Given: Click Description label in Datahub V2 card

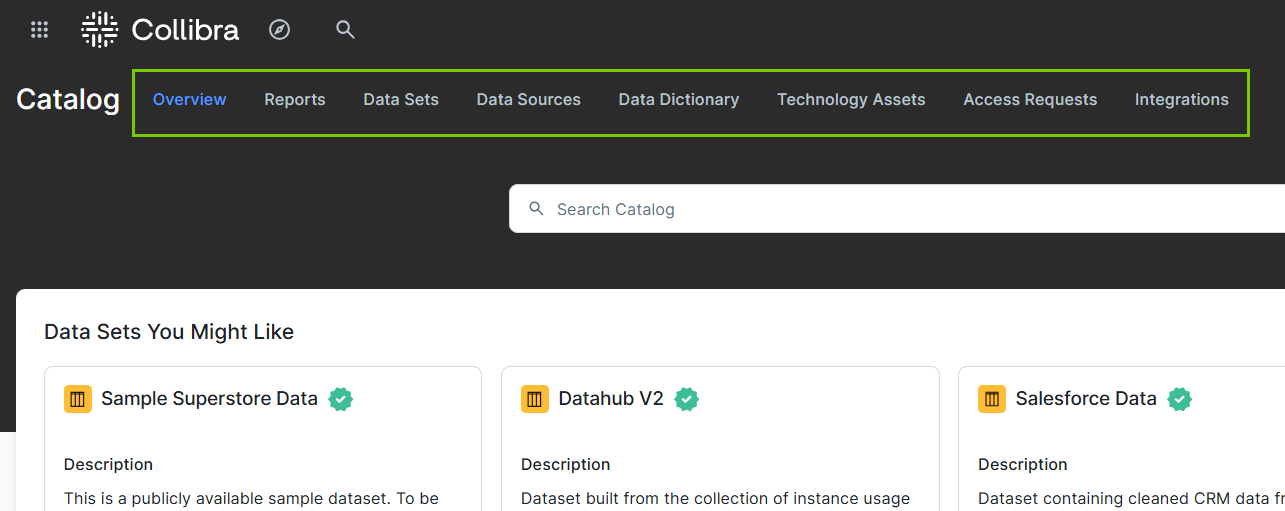Looking at the screenshot, I should pos(565,465).
